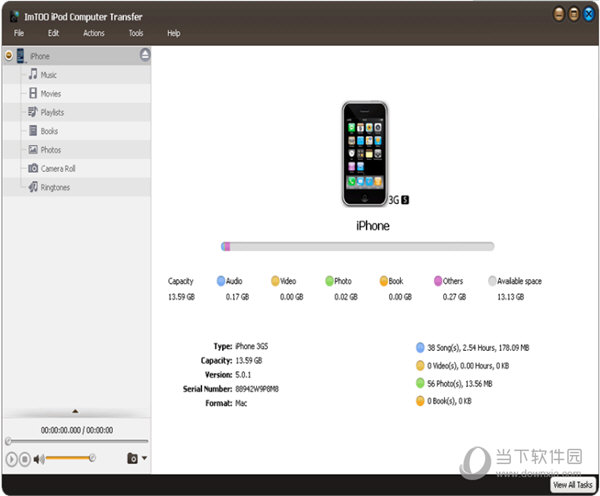The width and height of the screenshot is (600, 496).
Task: Select the Playlists icon
Action: [x=33, y=112]
